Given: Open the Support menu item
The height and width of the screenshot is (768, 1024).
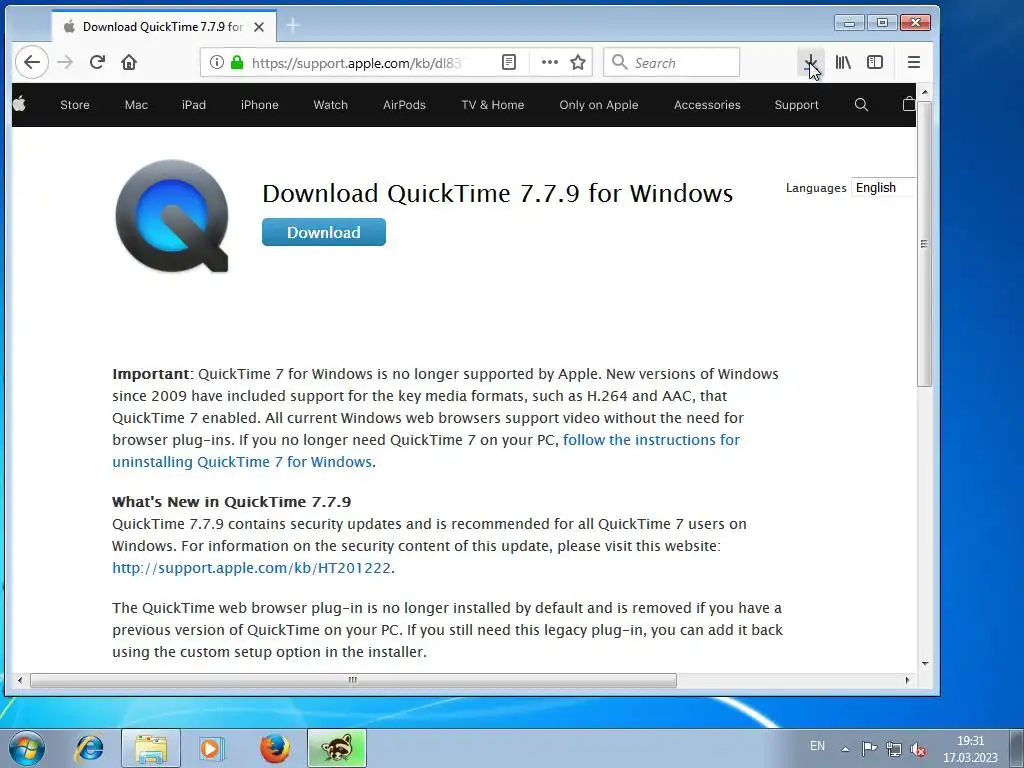Looking at the screenshot, I should [x=796, y=105].
